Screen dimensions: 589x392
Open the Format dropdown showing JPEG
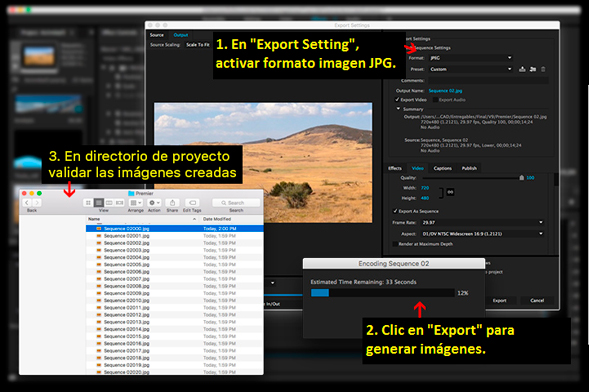point(470,58)
